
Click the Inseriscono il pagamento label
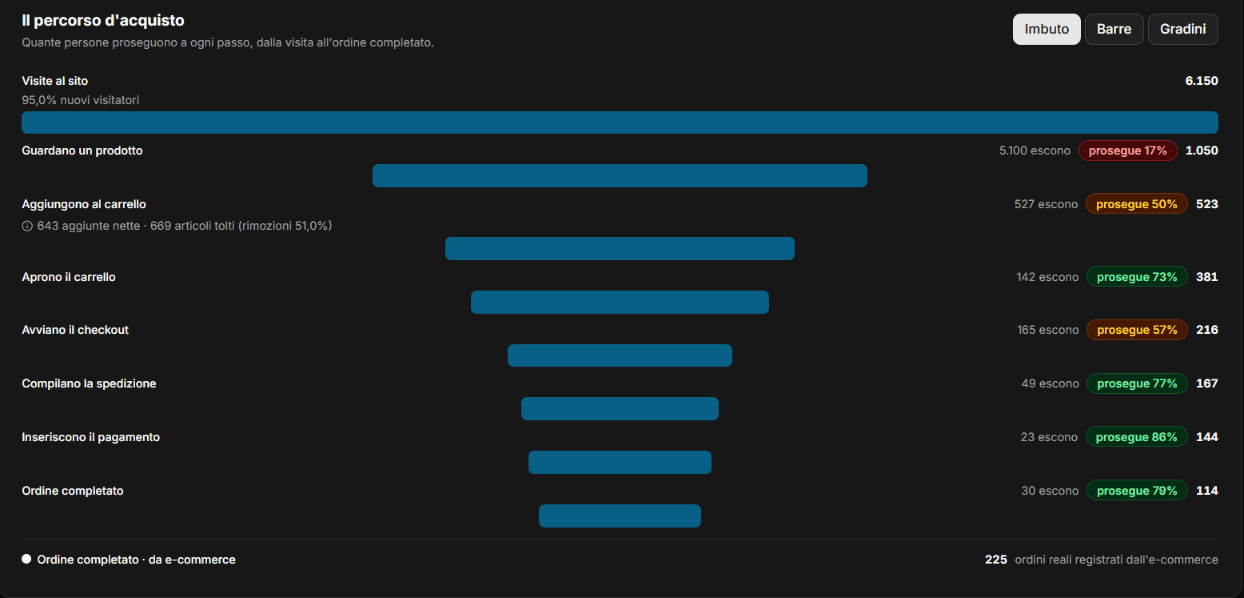coord(91,437)
